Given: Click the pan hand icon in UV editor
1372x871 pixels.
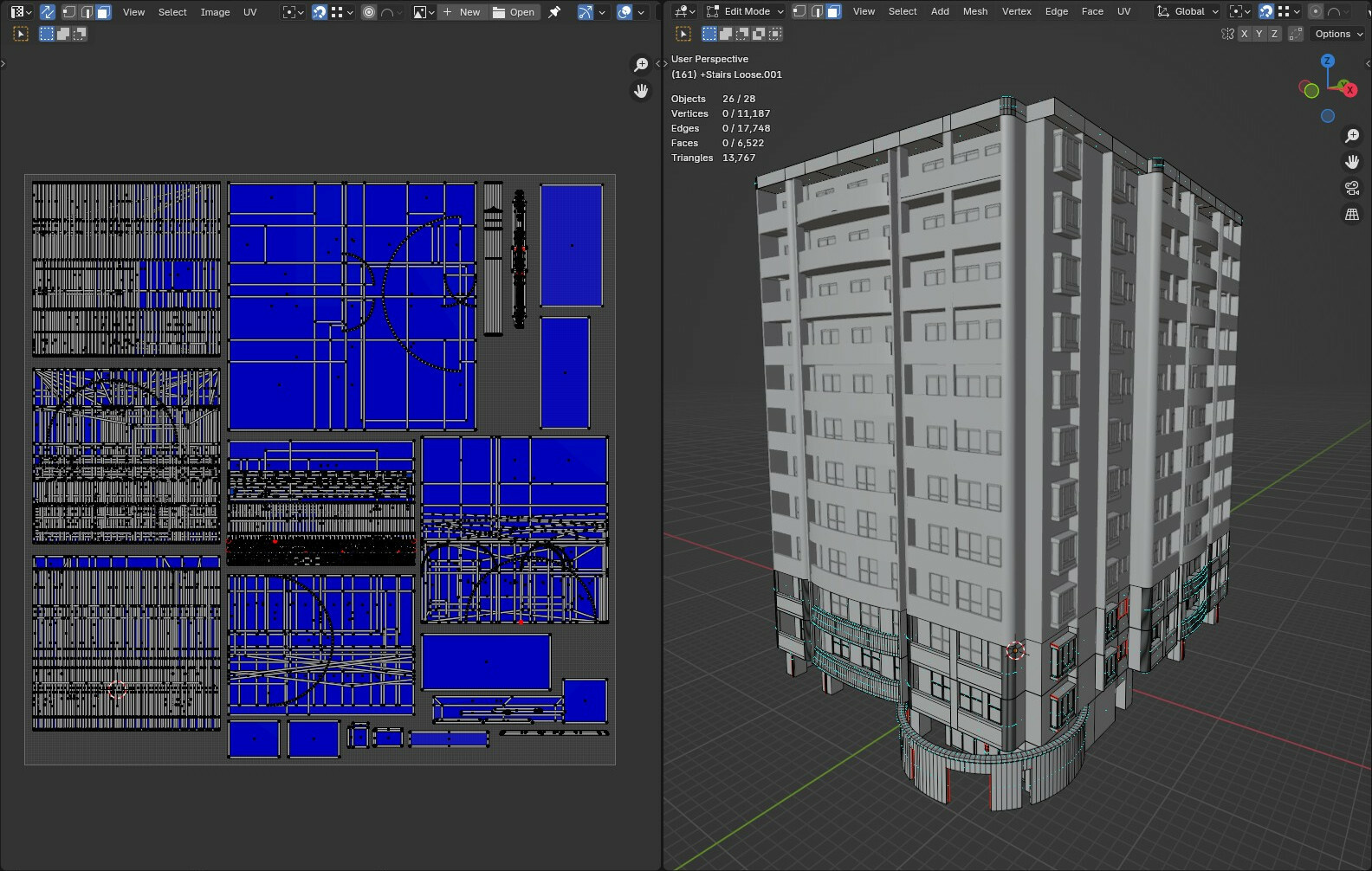Looking at the screenshot, I should pyautogui.click(x=641, y=91).
